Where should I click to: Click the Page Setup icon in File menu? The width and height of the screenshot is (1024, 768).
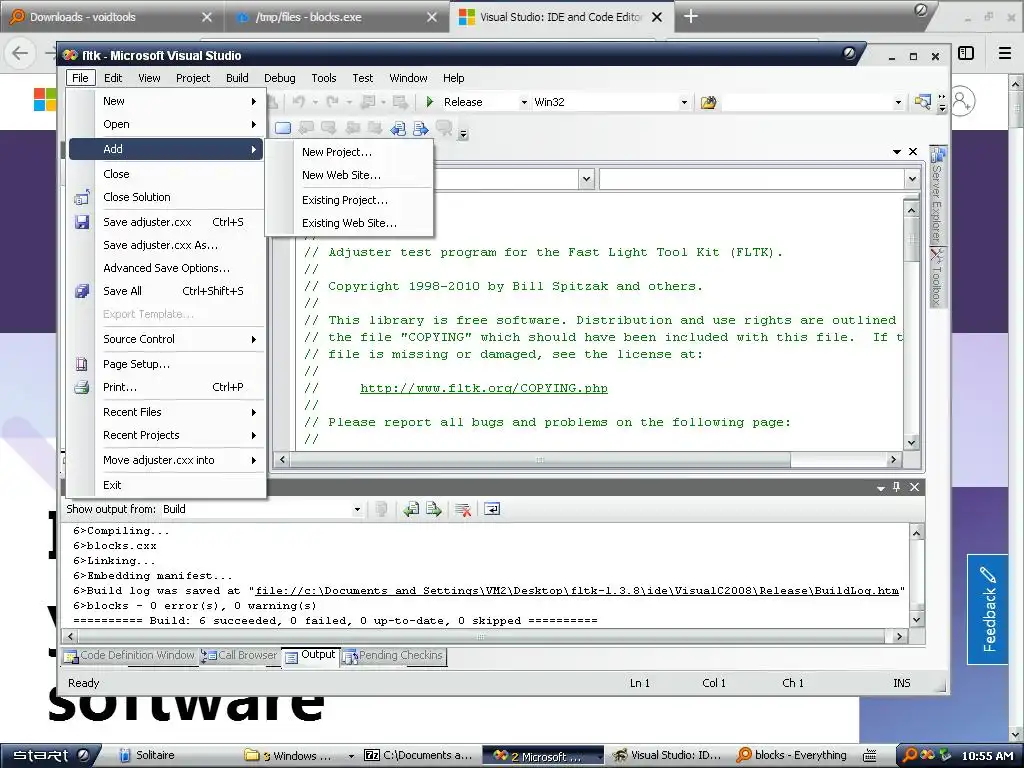coord(82,364)
